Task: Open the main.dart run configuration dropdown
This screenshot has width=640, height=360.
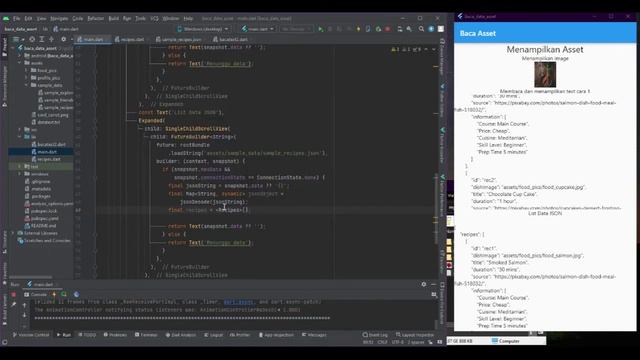Action: tap(258, 29)
